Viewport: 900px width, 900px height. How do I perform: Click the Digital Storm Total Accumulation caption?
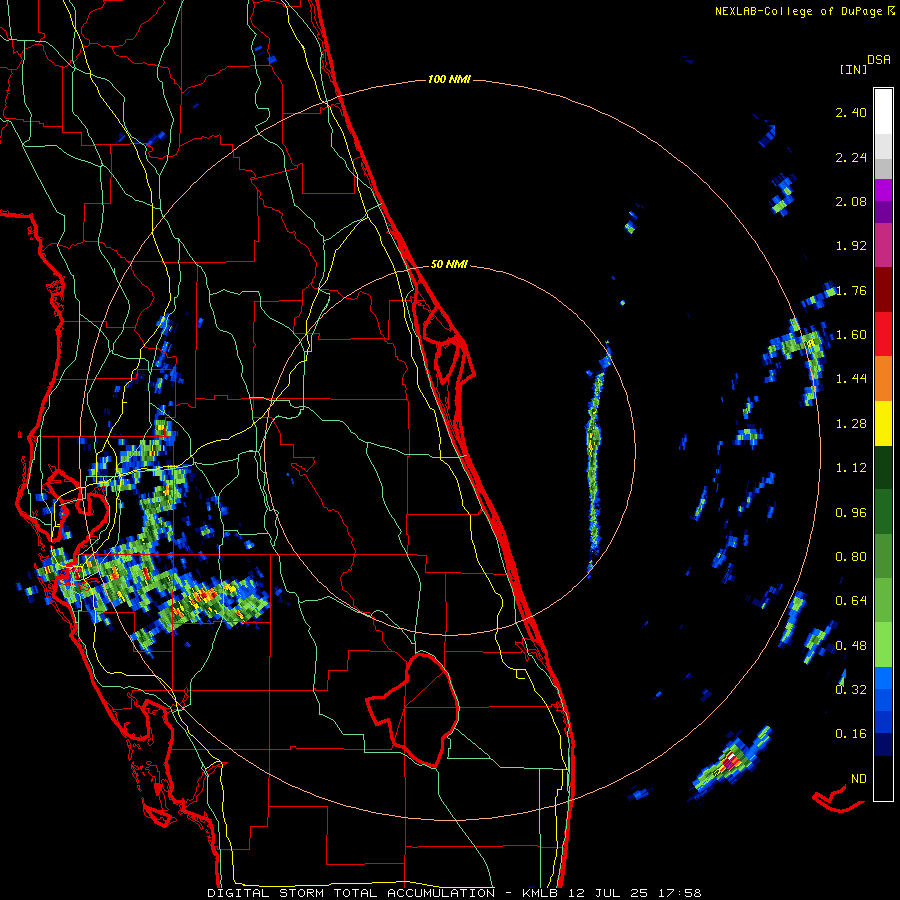pos(351,893)
